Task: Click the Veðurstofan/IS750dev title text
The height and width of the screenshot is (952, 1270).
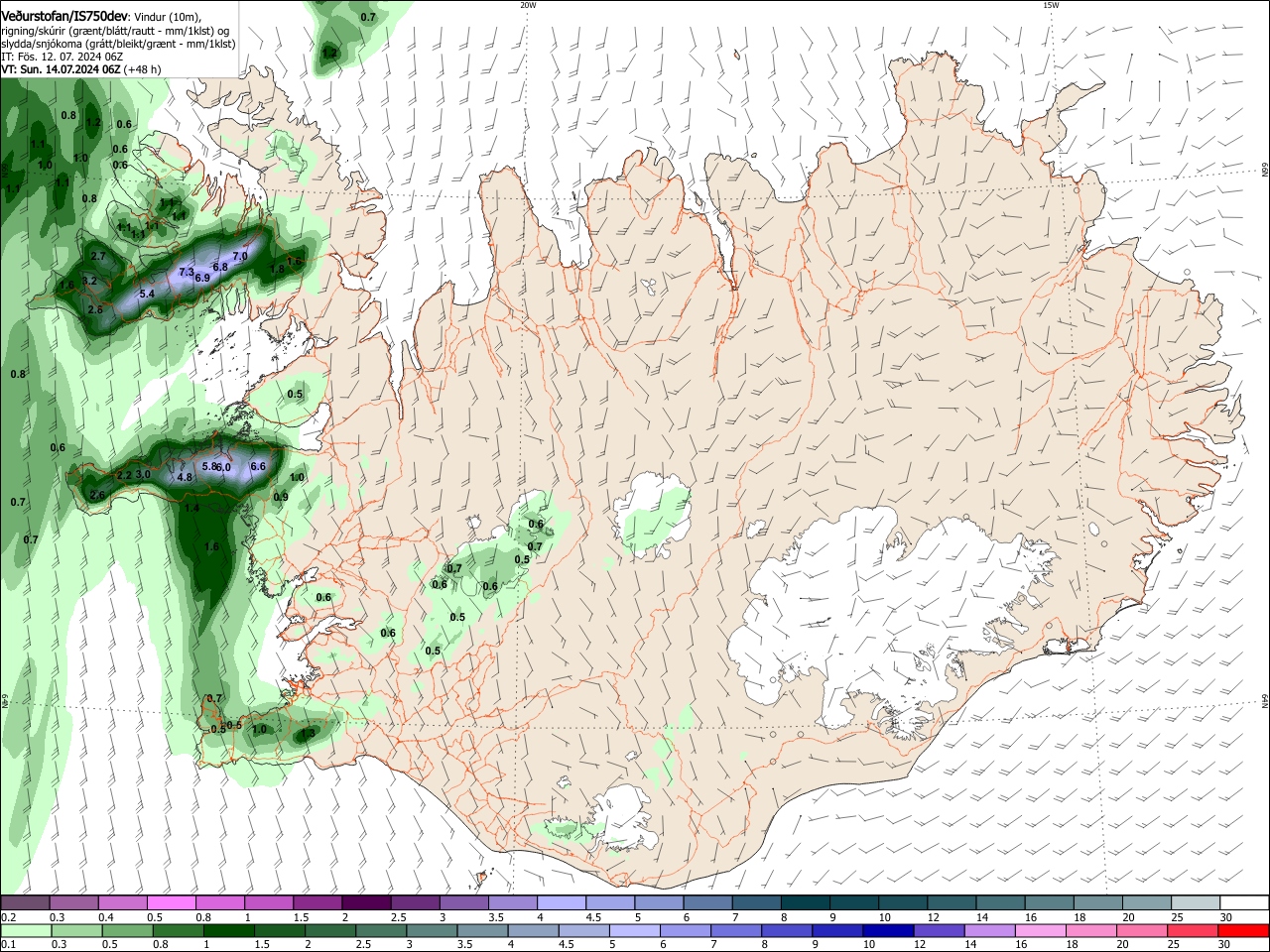Action: pos(63,17)
